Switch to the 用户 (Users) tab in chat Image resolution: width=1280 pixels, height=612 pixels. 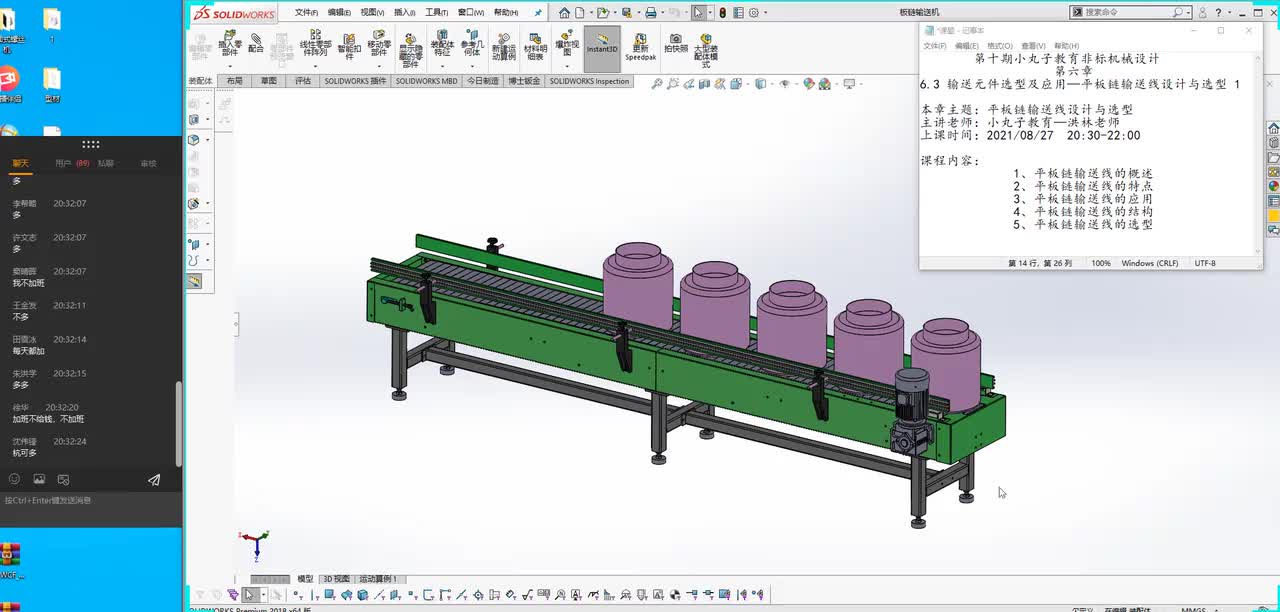(x=72, y=163)
